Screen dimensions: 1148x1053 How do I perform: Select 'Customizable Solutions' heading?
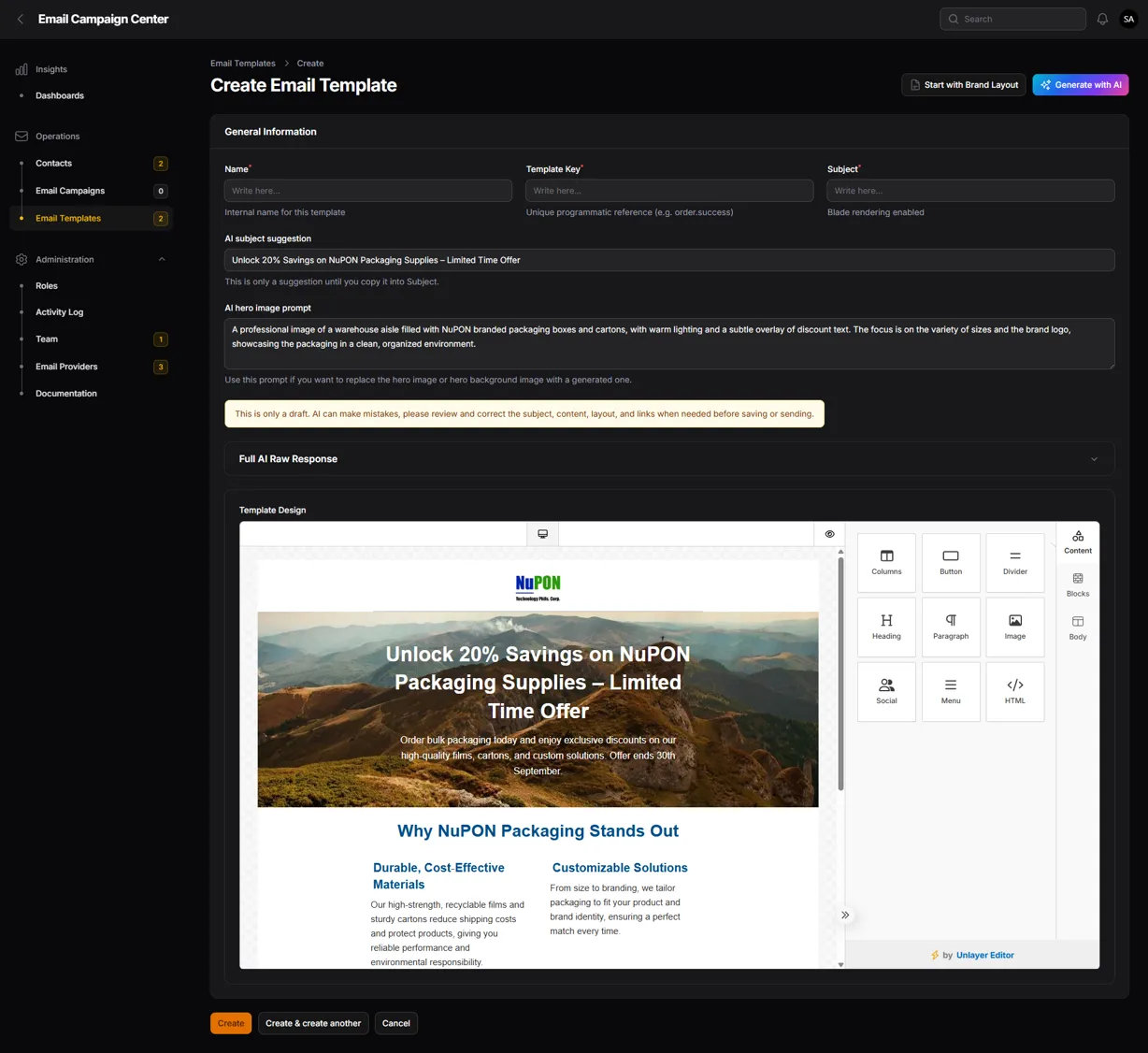click(620, 868)
